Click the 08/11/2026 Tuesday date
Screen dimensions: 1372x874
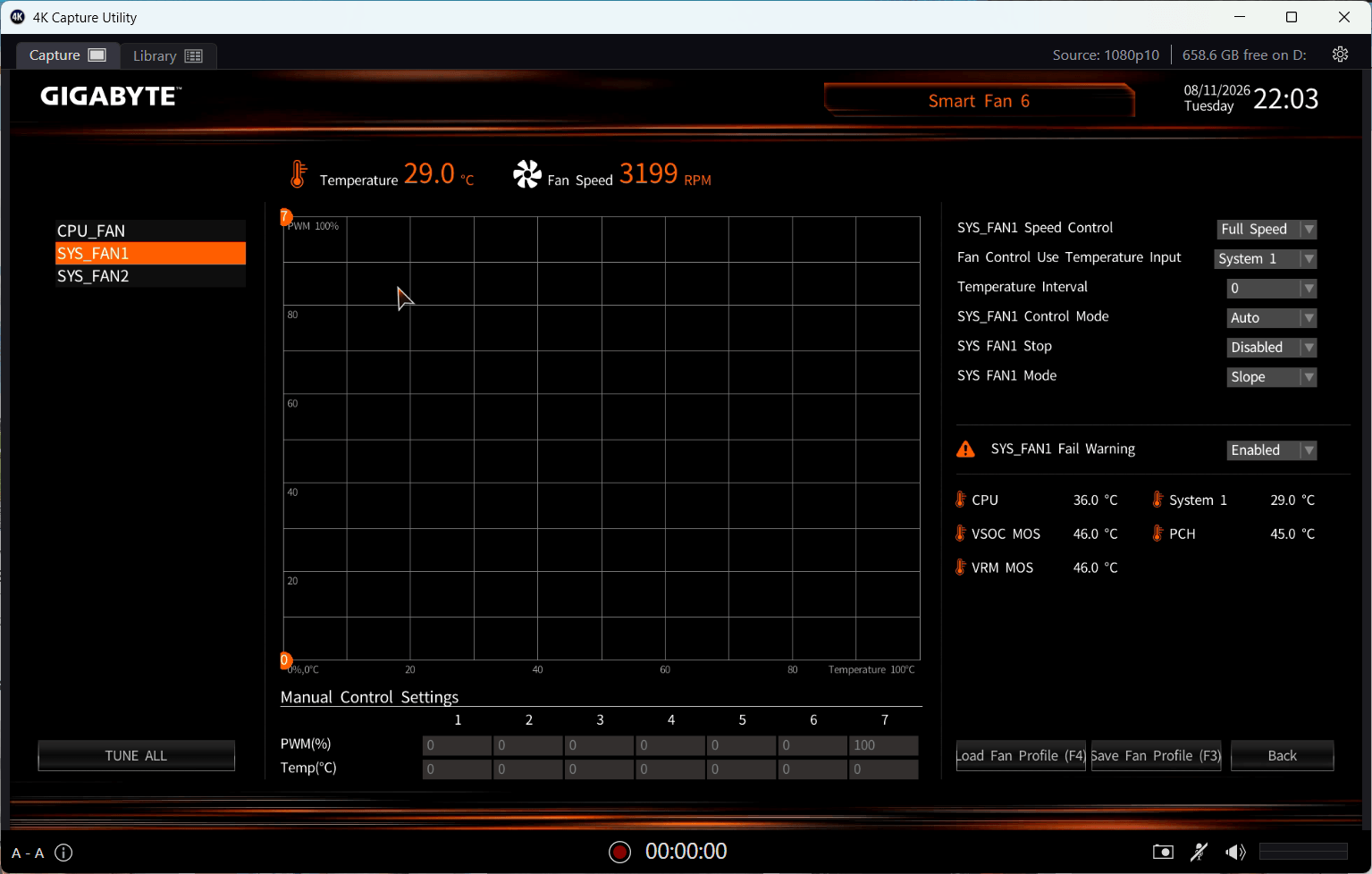click(x=1216, y=98)
